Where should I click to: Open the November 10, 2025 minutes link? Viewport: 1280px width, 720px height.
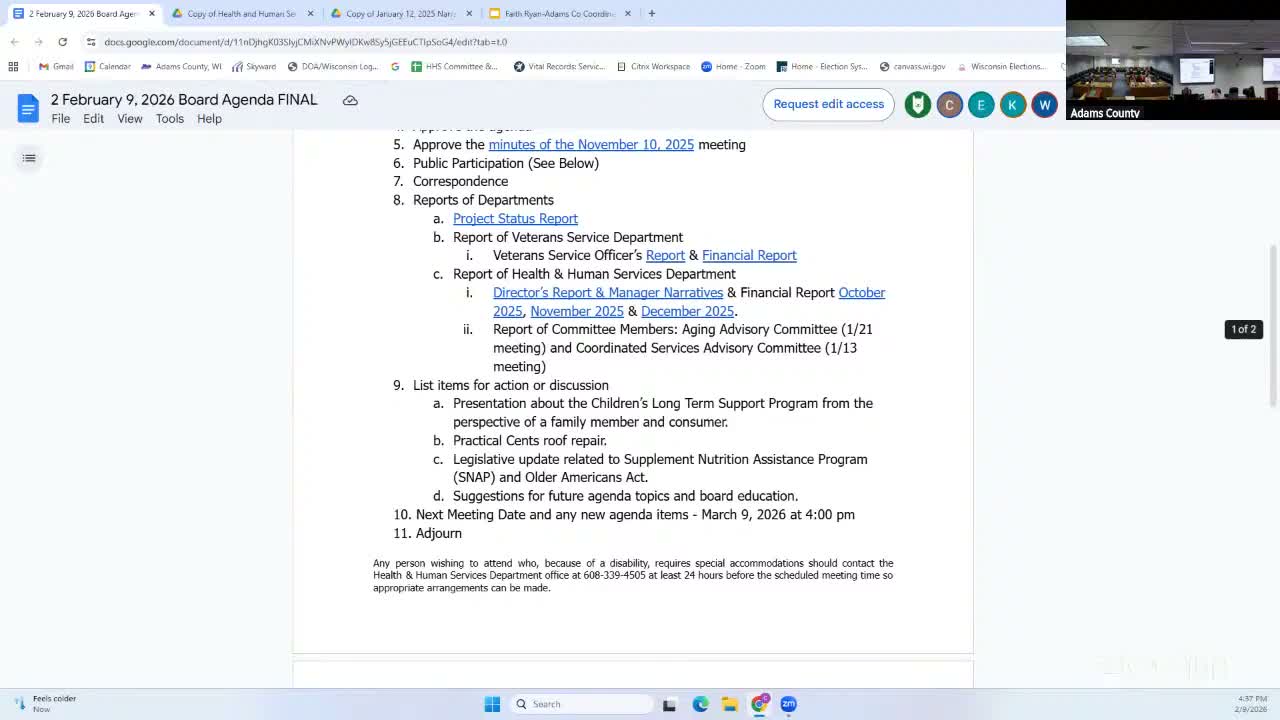tap(591, 145)
